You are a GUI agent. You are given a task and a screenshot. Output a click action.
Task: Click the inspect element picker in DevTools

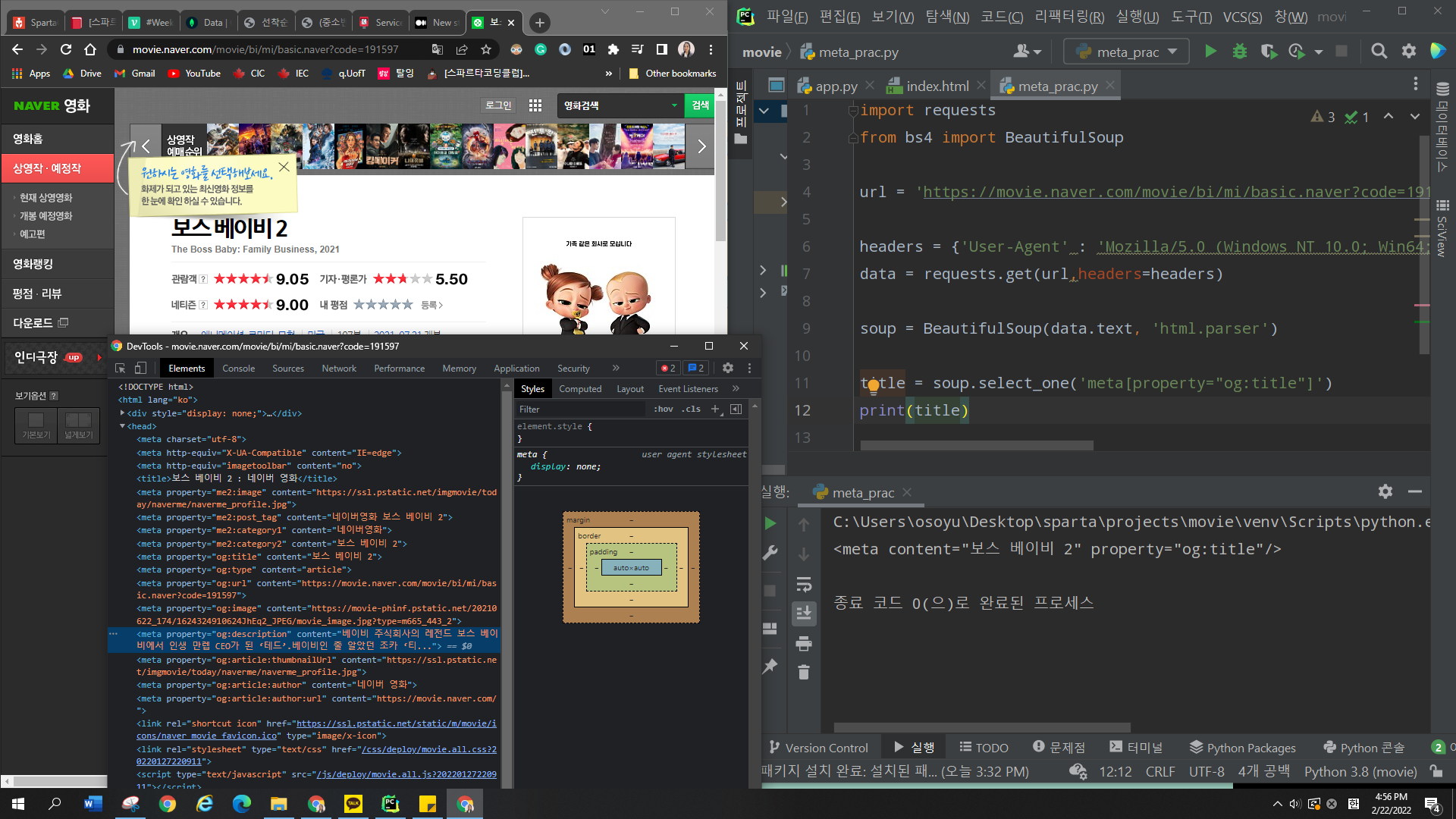(120, 368)
